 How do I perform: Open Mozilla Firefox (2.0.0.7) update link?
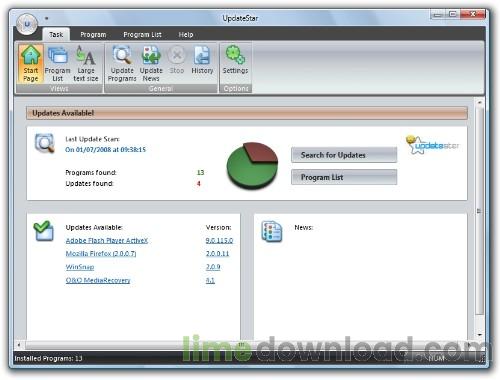pos(101,254)
